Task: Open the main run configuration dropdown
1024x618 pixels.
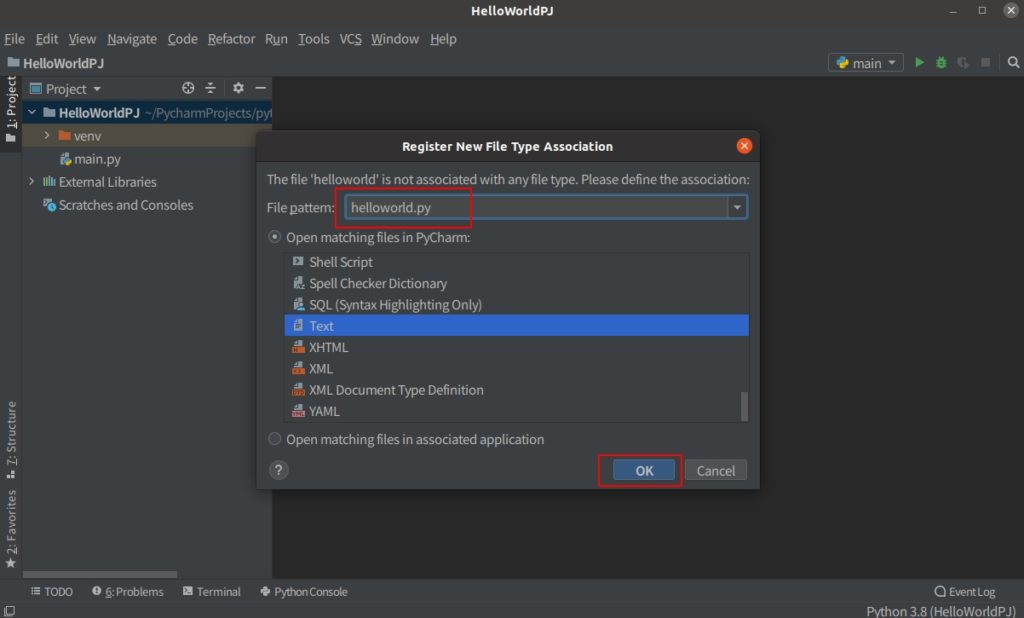Action: [866, 63]
